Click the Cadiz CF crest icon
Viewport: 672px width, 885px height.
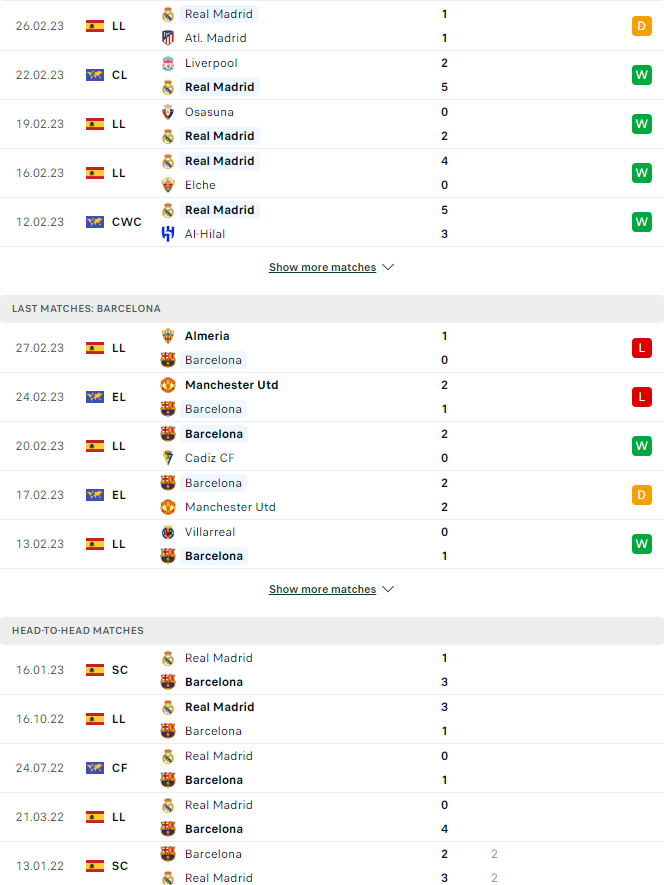coord(168,458)
